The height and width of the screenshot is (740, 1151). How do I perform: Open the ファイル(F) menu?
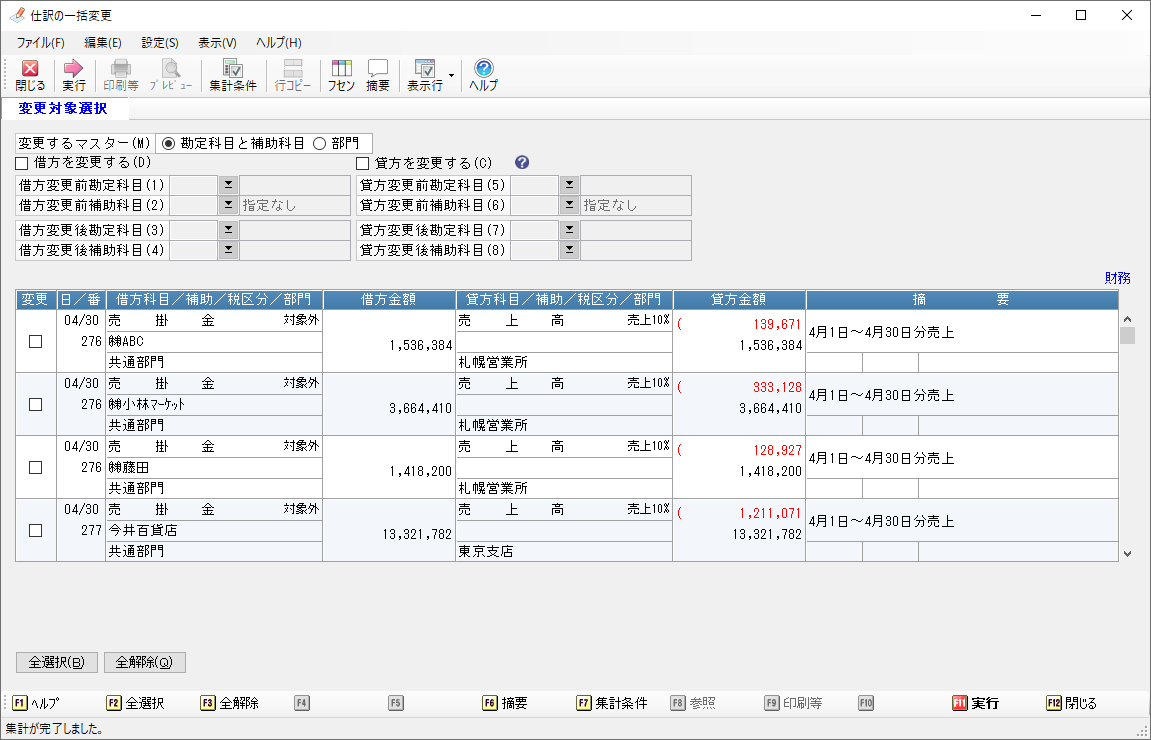click(40, 43)
